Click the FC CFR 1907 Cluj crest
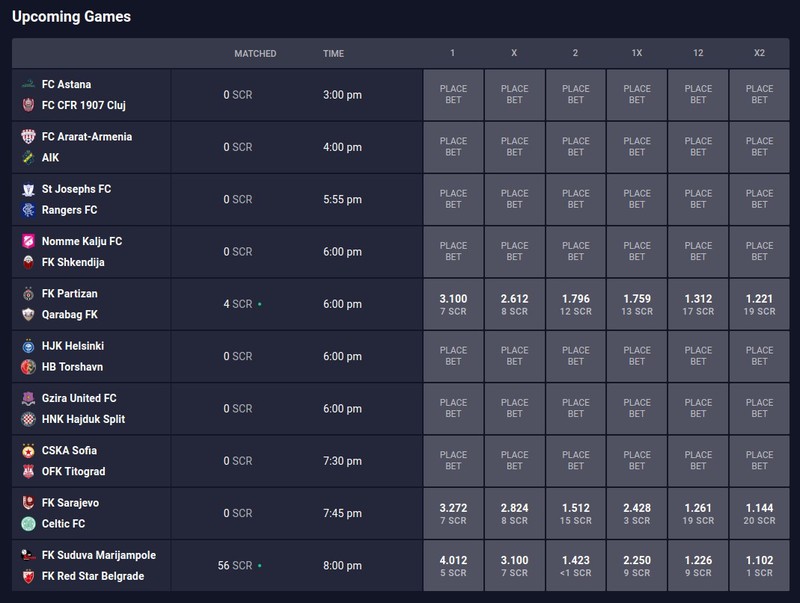Viewport: 800px width, 603px height. pos(29,105)
